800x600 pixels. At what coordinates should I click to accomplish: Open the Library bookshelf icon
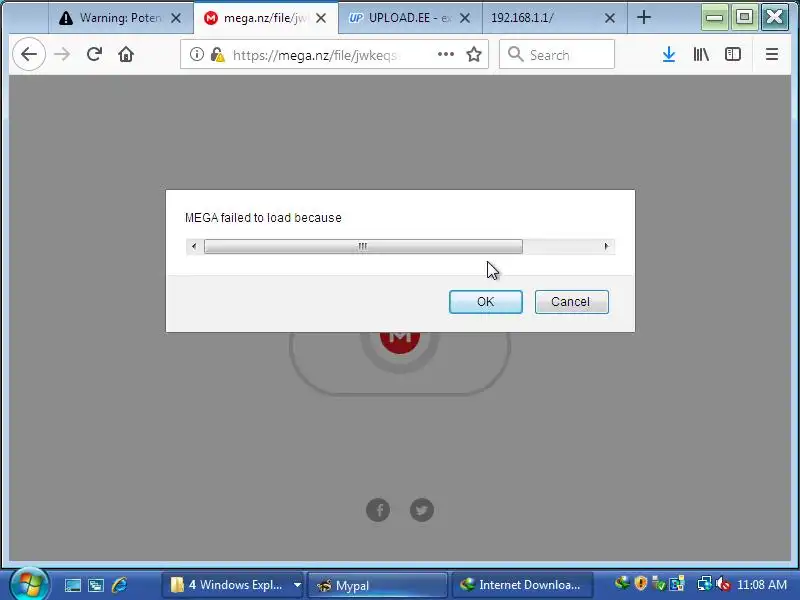(x=701, y=54)
